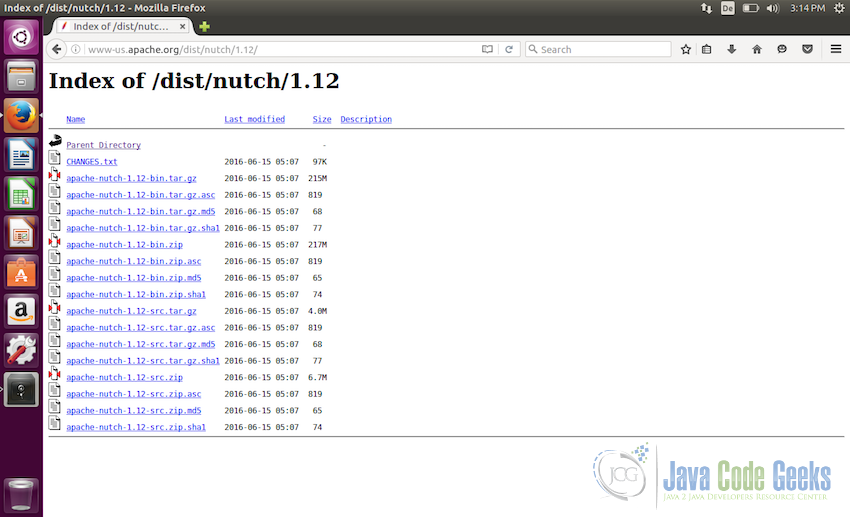Open Ubuntu Dash search in launcher
This screenshot has width=850, height=517.
coord(21,37)
